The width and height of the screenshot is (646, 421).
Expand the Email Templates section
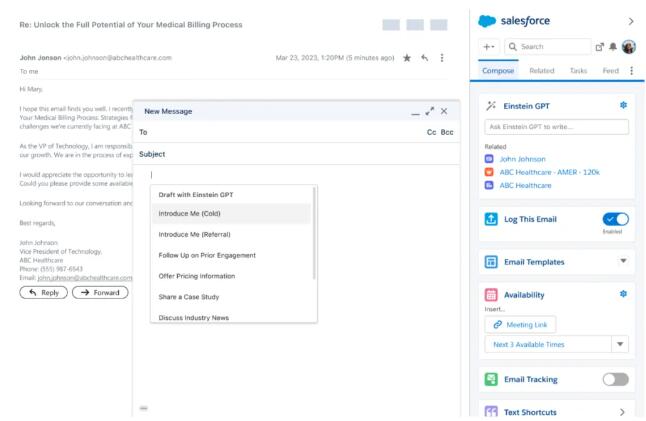click(623, 261)
